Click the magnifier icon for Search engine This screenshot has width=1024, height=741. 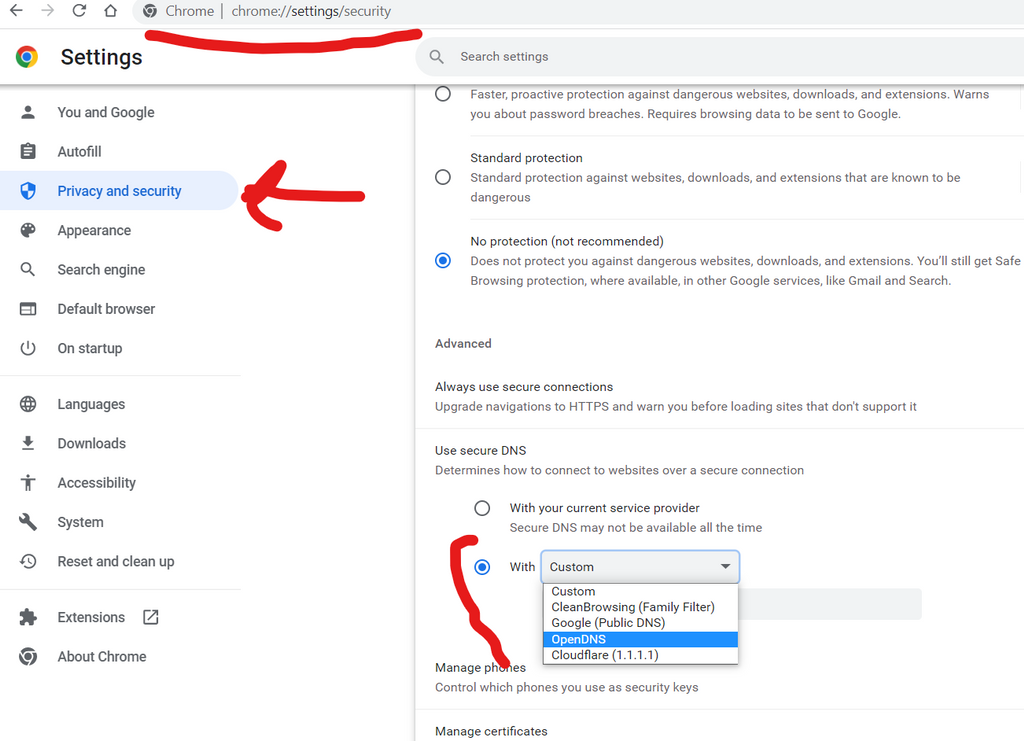pyautogui.click(x=27, y=269)
